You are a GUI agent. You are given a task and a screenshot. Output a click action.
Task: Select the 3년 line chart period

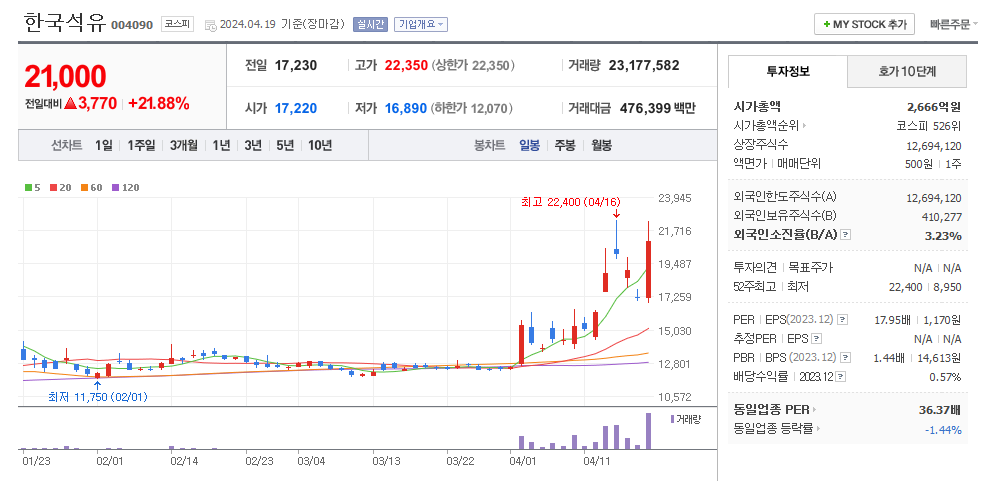[x=253, y=145]
